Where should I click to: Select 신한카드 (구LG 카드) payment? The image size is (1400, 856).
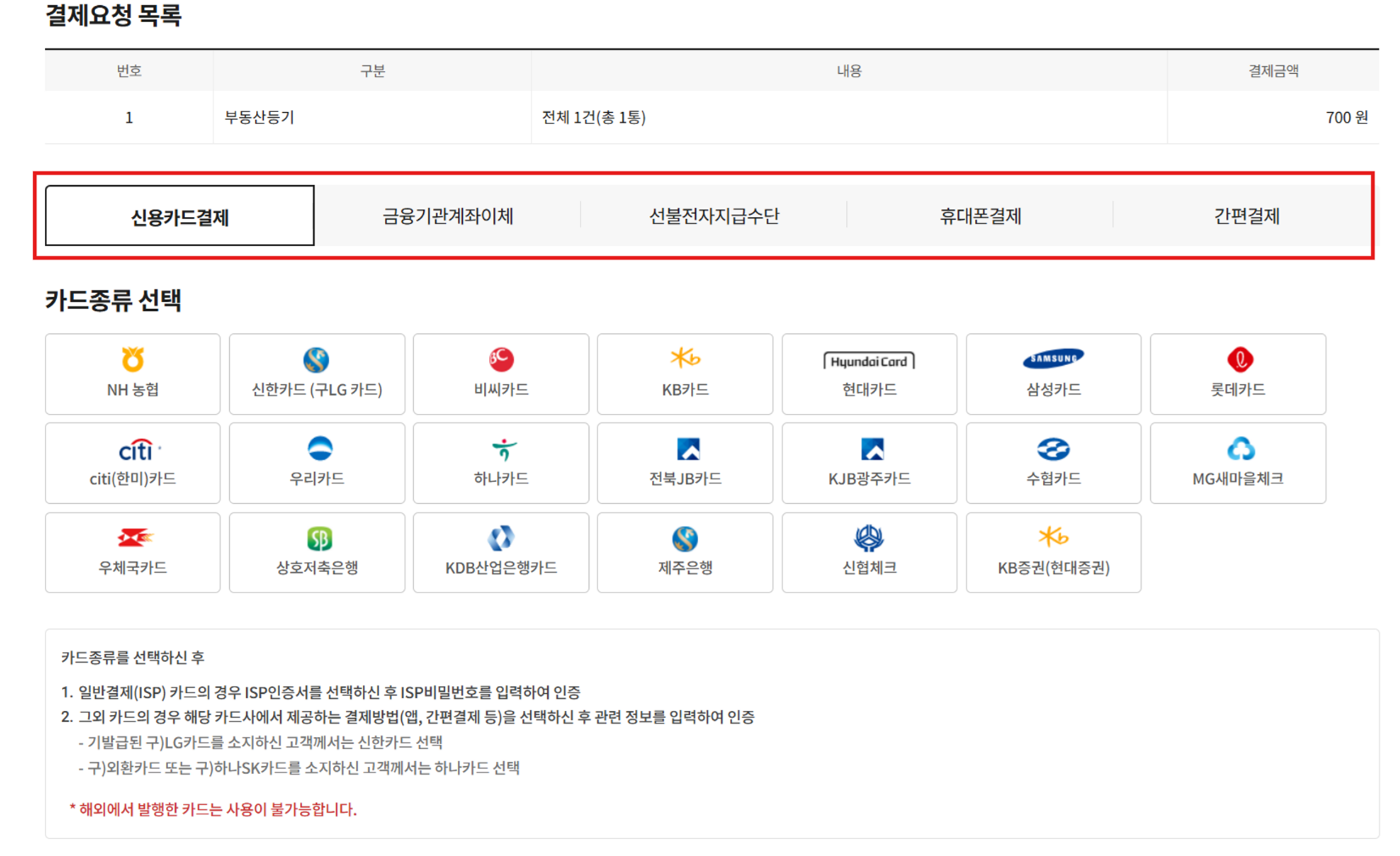click(316, 374)
